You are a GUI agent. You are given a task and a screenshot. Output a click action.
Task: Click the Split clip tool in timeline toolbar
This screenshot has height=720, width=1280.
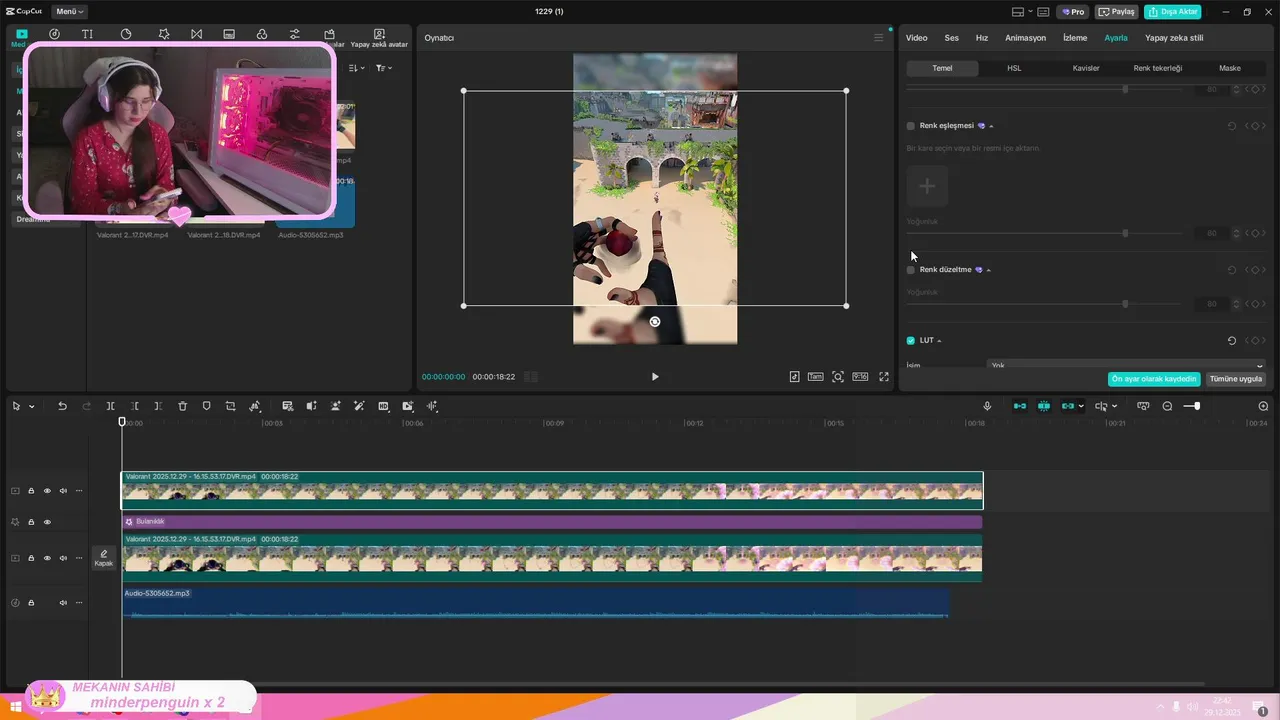coord(110,406)
